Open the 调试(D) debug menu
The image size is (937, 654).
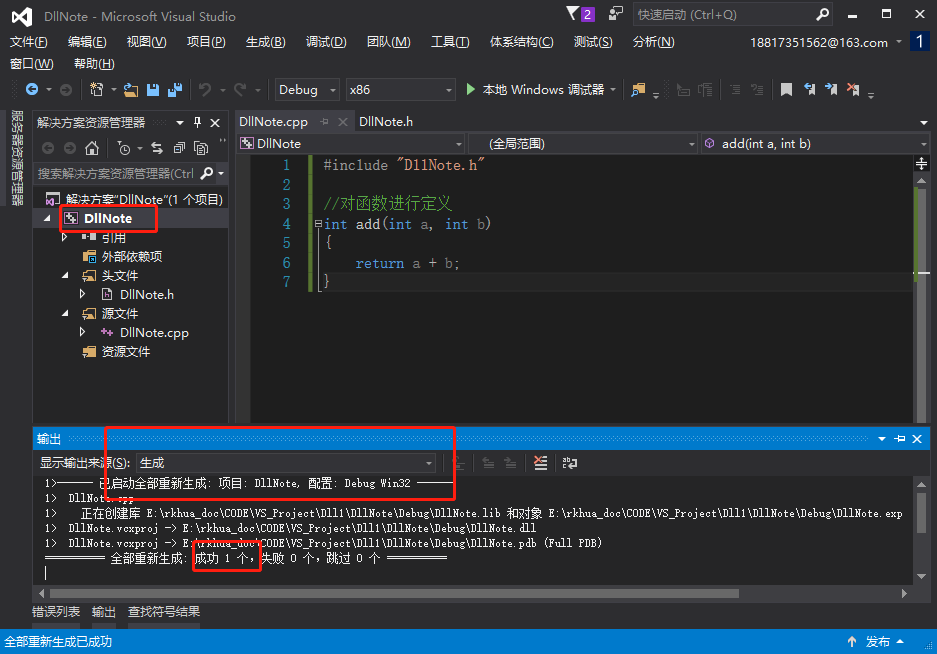pos(326,42)
